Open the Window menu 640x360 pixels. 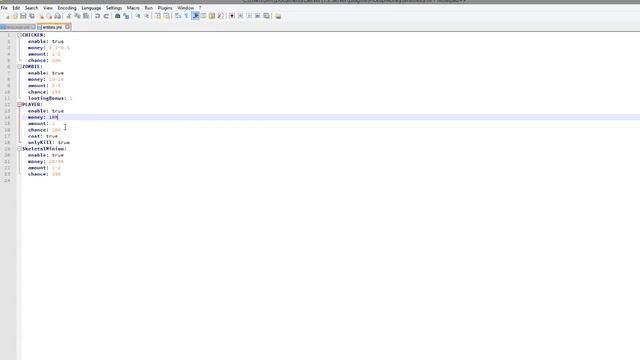[x=185, y=8]
